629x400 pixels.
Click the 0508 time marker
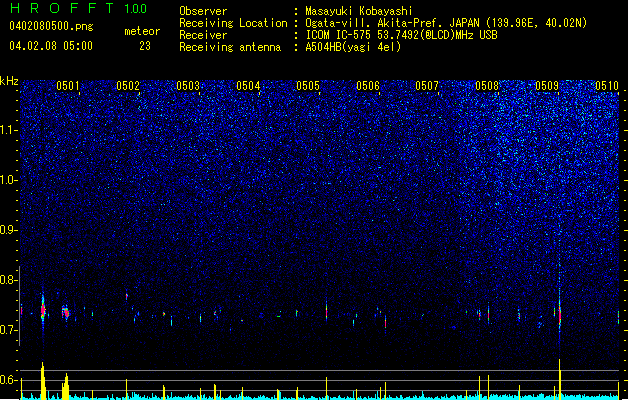pyautogui.click(x=487, y=86)
